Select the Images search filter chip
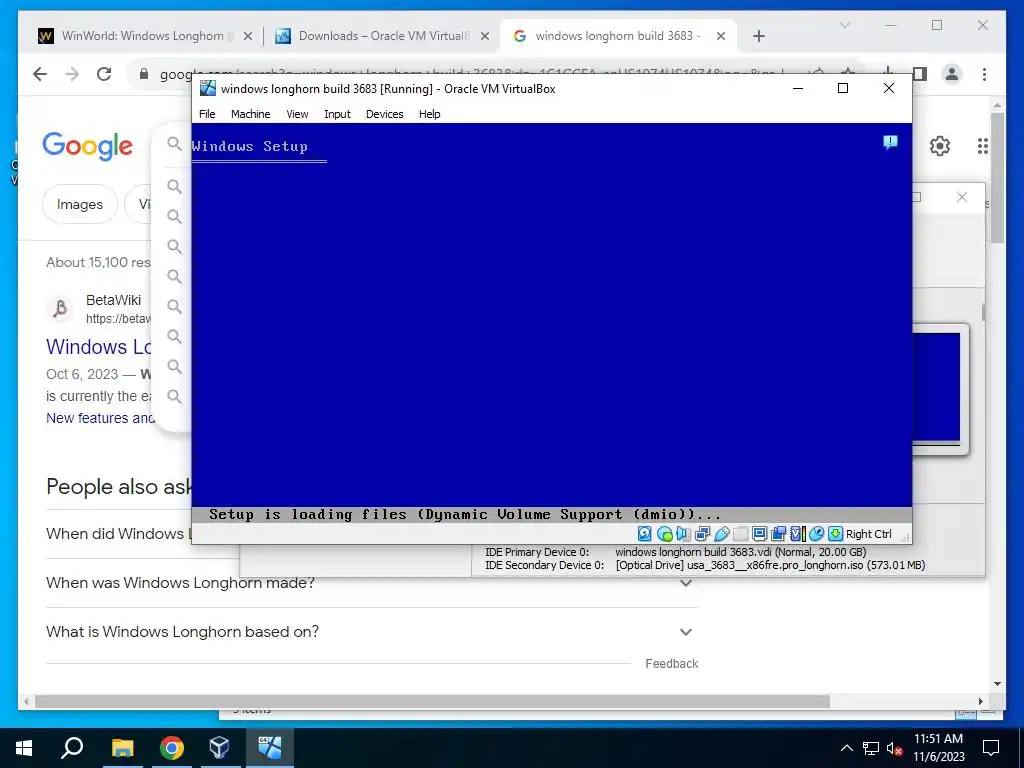 pos(80,204)
